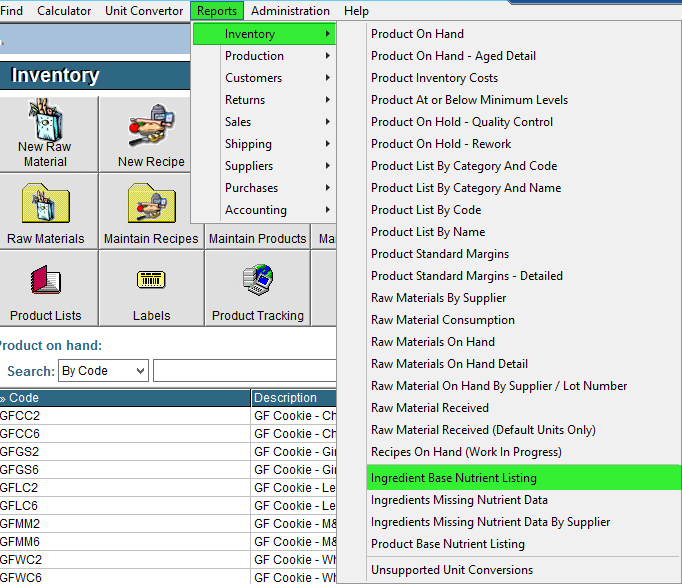Open the New Recipe icon
The height and width of the screenshot is (584, 682).
coord(151,126)
